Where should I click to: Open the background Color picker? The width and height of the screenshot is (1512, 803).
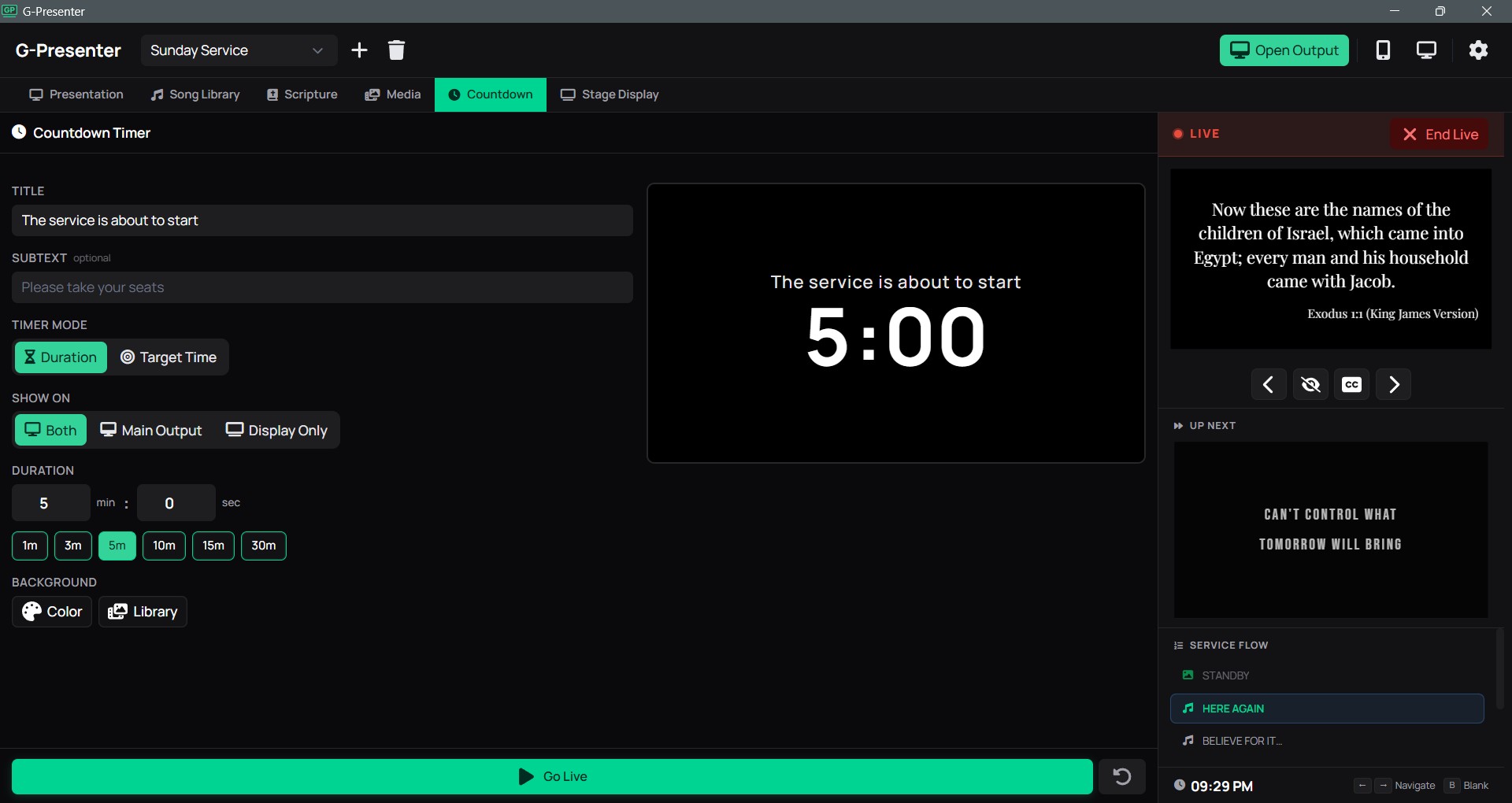click(x=51, y=611)
